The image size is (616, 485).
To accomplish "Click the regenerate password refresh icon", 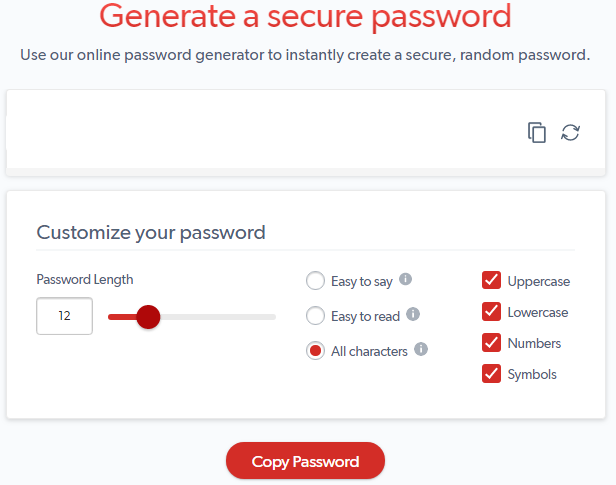I will pyautogui.click(x=570, y=132).
